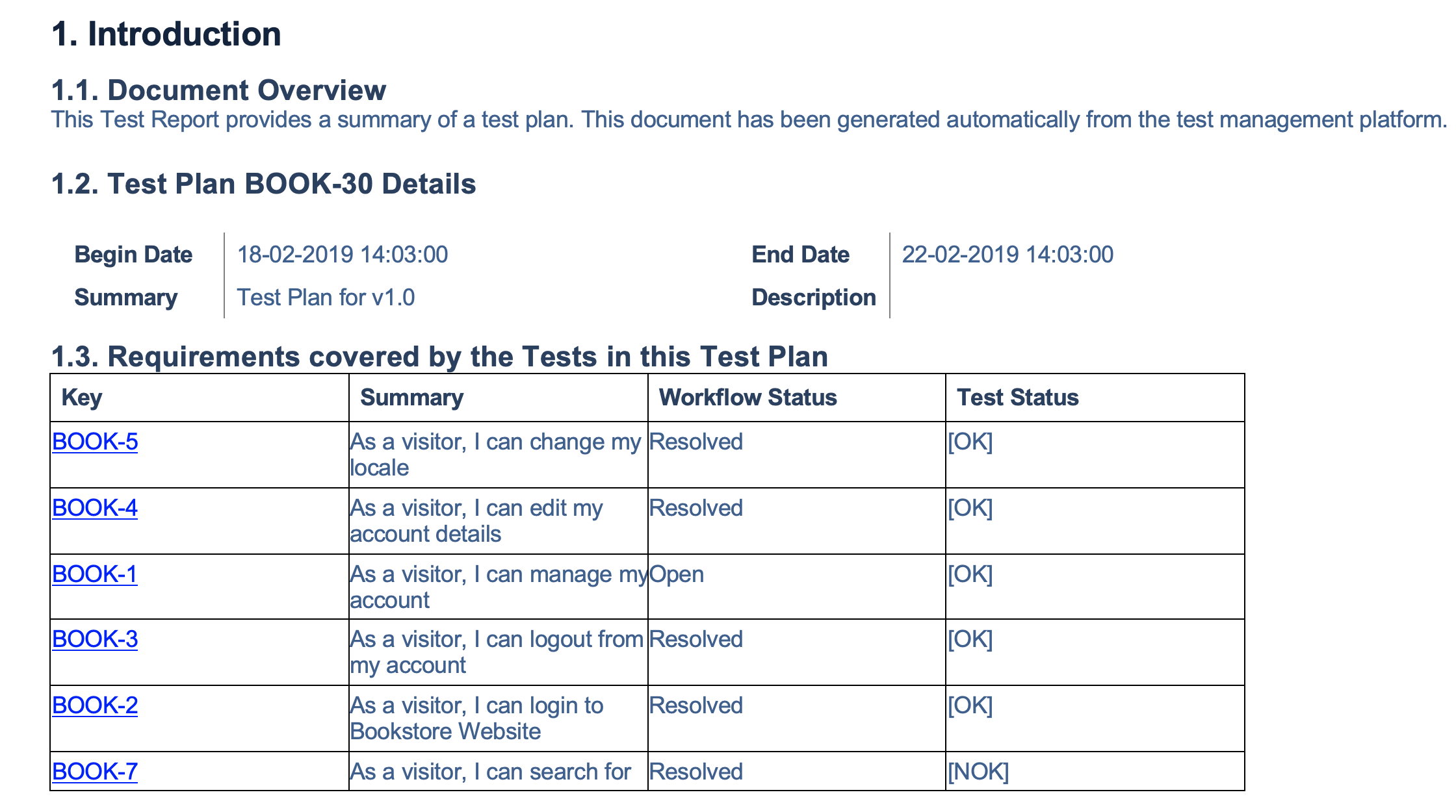Click the [OK] test status for BOOK-5

[x=970, y=442]
